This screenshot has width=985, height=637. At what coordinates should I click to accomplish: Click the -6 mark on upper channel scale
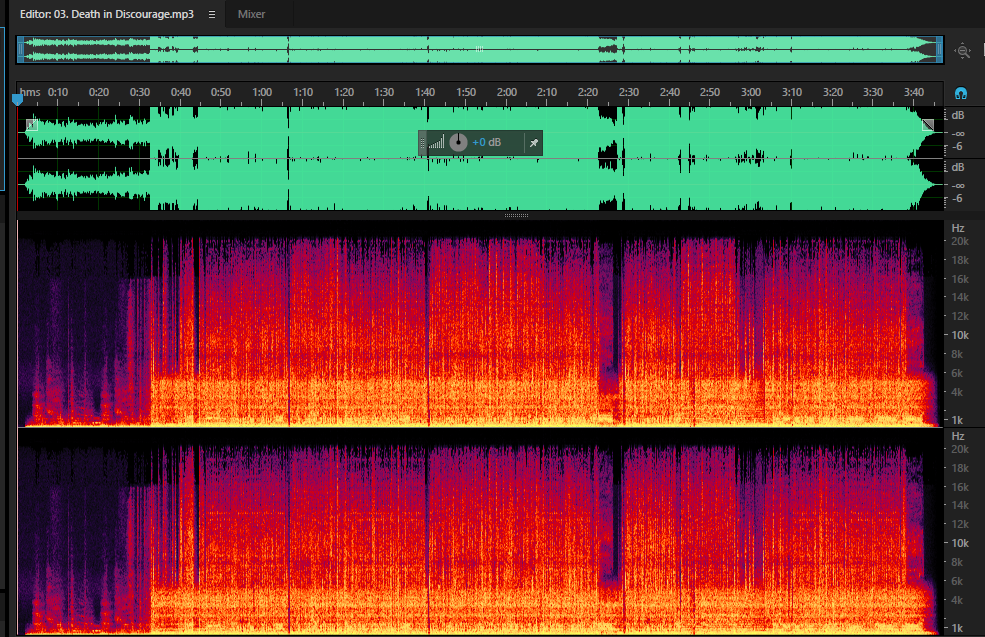[957, 146]
